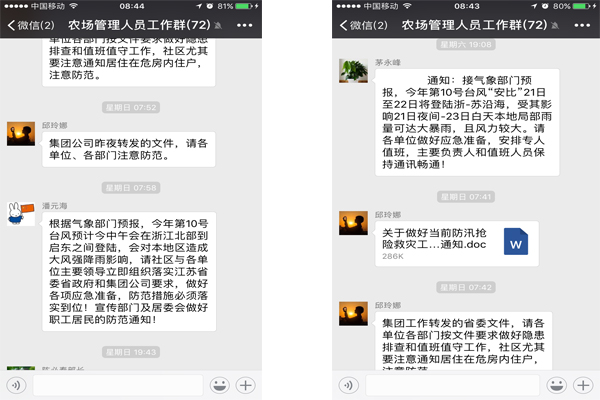Viewport: 600px width, 400px height.
Task: Go back to 微信(2) in left chat
Action: coord(31,25)
